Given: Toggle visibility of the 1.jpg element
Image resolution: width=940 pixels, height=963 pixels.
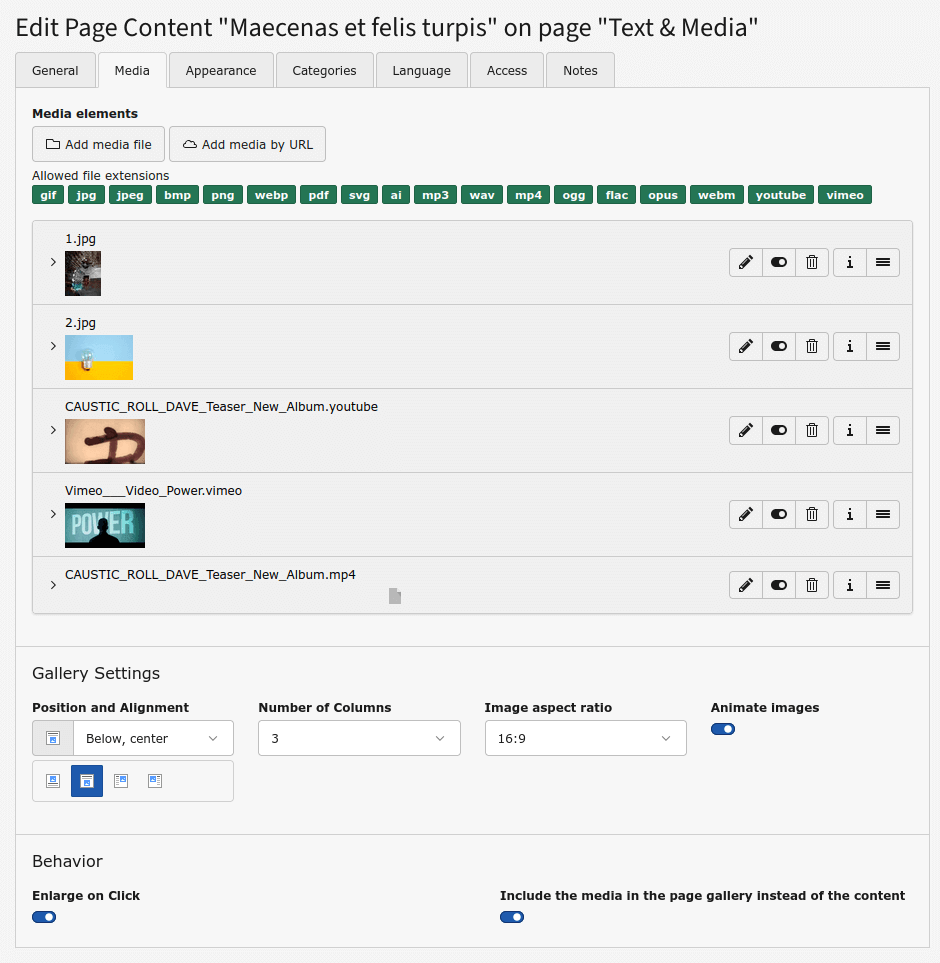Looking at the screenshot, I should click(x=779, y=262).
